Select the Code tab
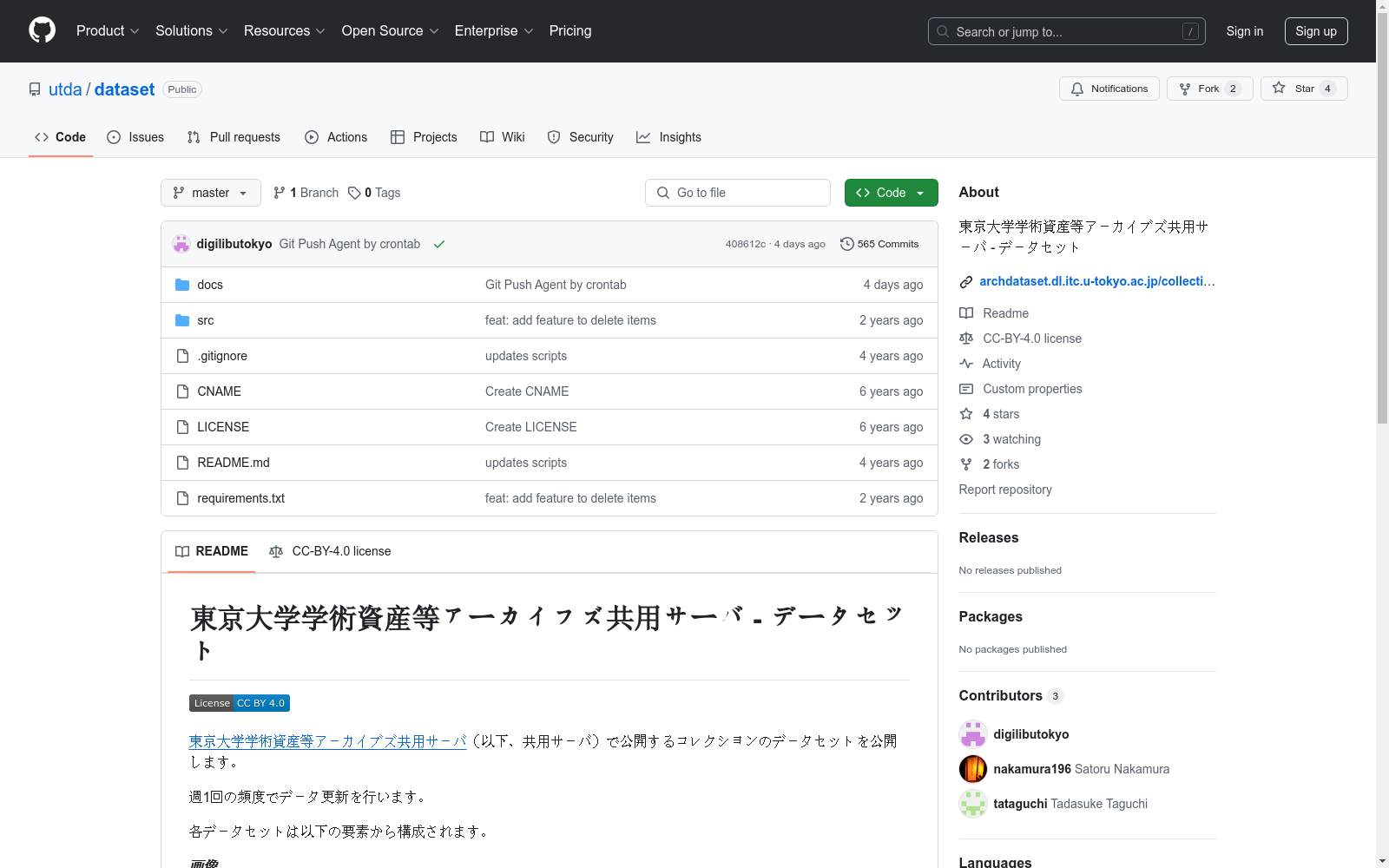The height and width of the screenshot is (868, 1389). pos(60,137)
